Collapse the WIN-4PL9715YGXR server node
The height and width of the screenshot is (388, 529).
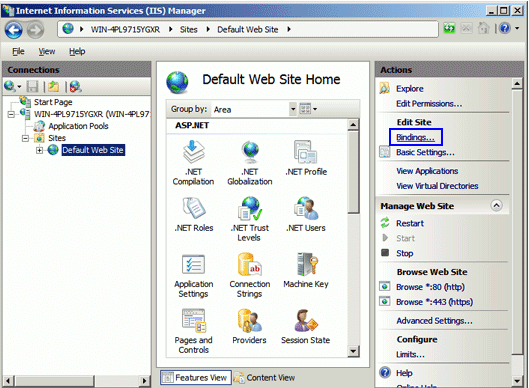click(11, 114)
